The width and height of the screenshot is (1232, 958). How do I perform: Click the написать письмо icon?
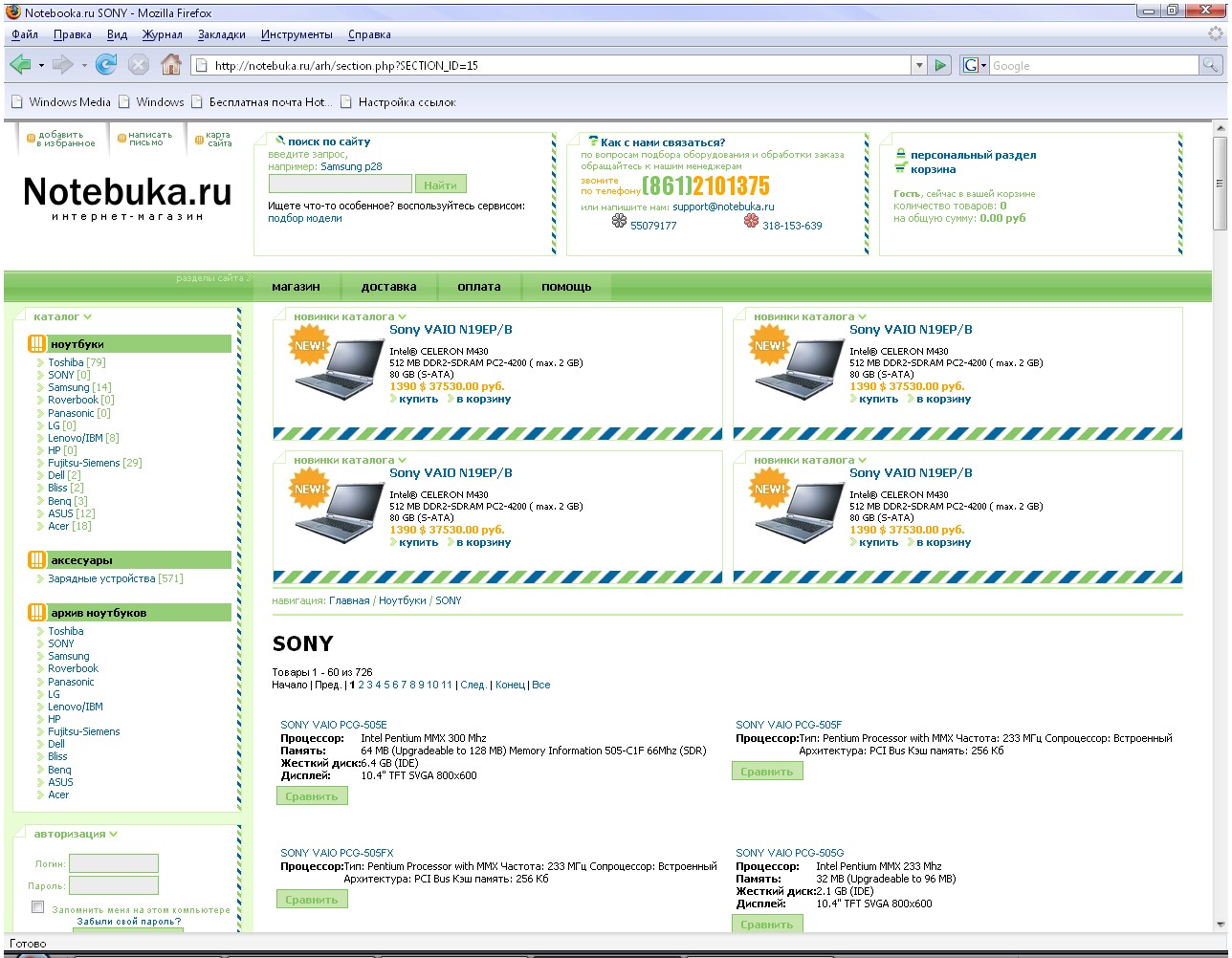(x=121, y=139)
